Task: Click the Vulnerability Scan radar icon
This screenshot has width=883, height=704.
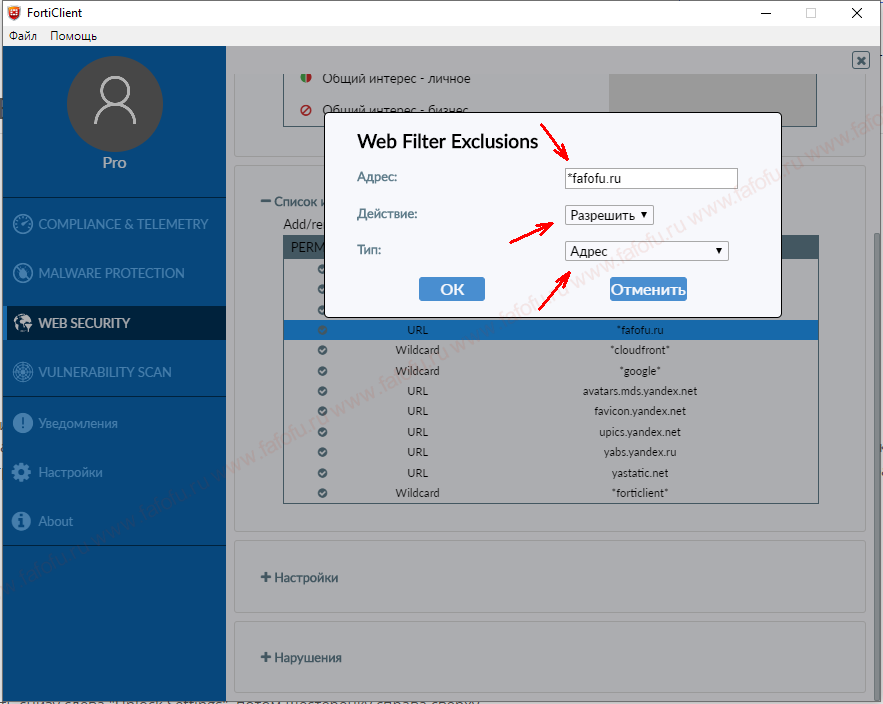Action: 23,372
